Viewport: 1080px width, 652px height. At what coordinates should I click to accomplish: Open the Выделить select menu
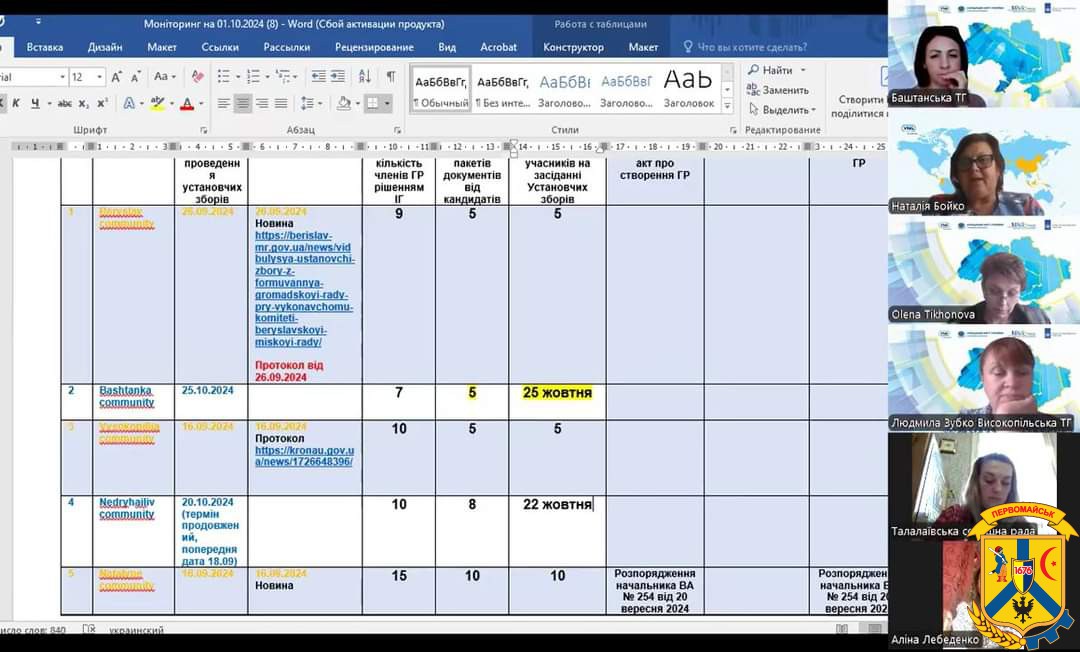click(782, 109)
